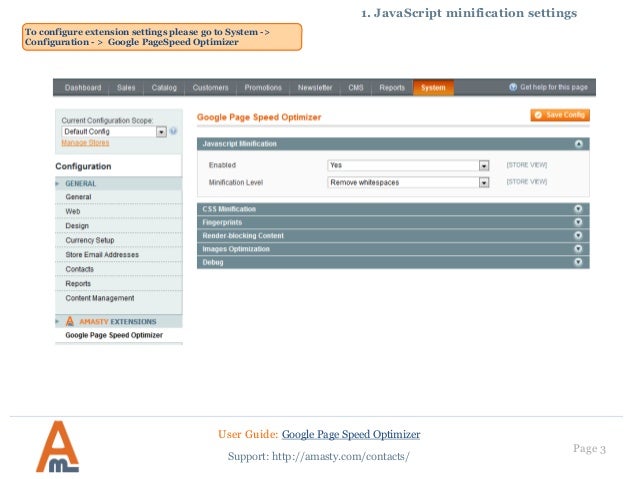638x479 pixels.
Task: Open the System menu
Action: pos(433,87)
